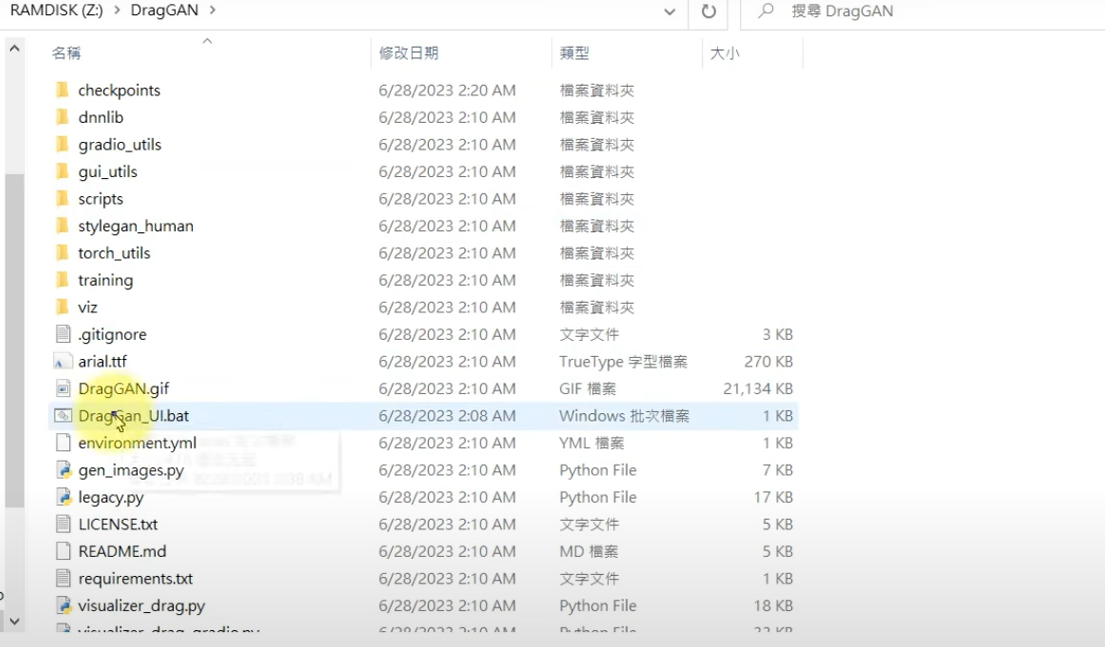Select the gradio_utils folder icon
Image resolution: width=1105 pixels, height=647 pixels.
click(63, 144)
